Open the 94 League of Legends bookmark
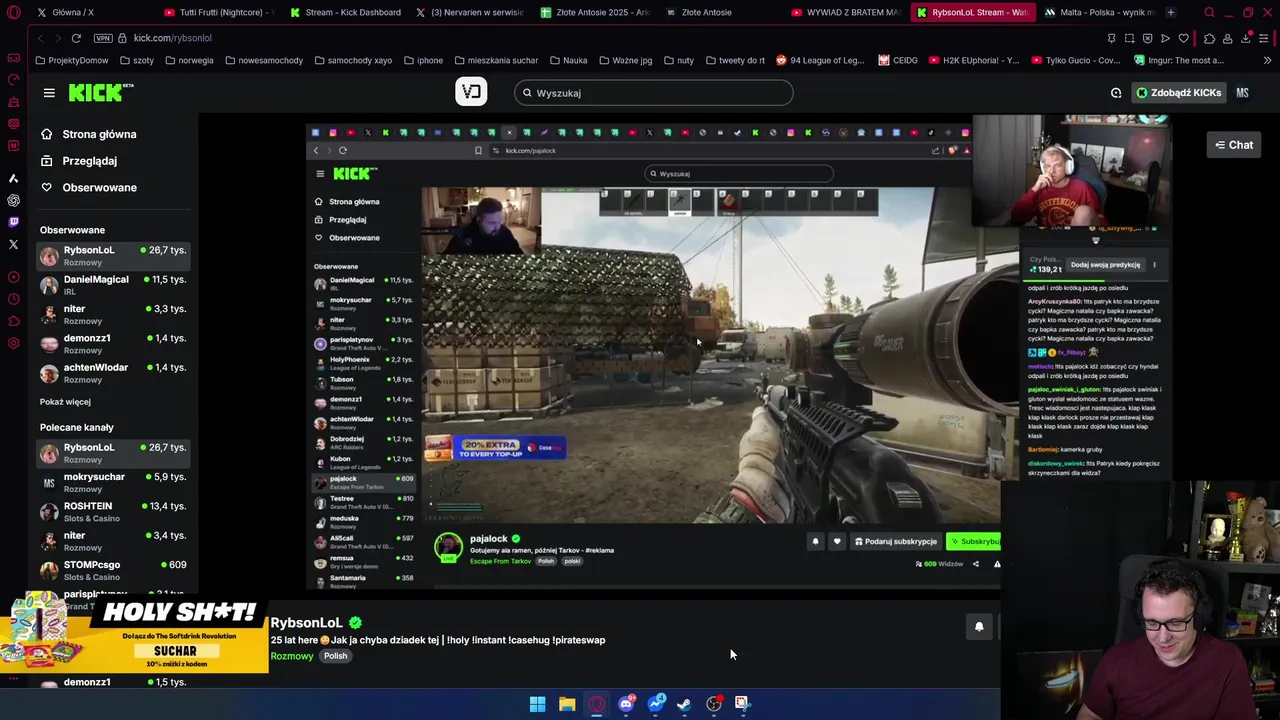 819,60
